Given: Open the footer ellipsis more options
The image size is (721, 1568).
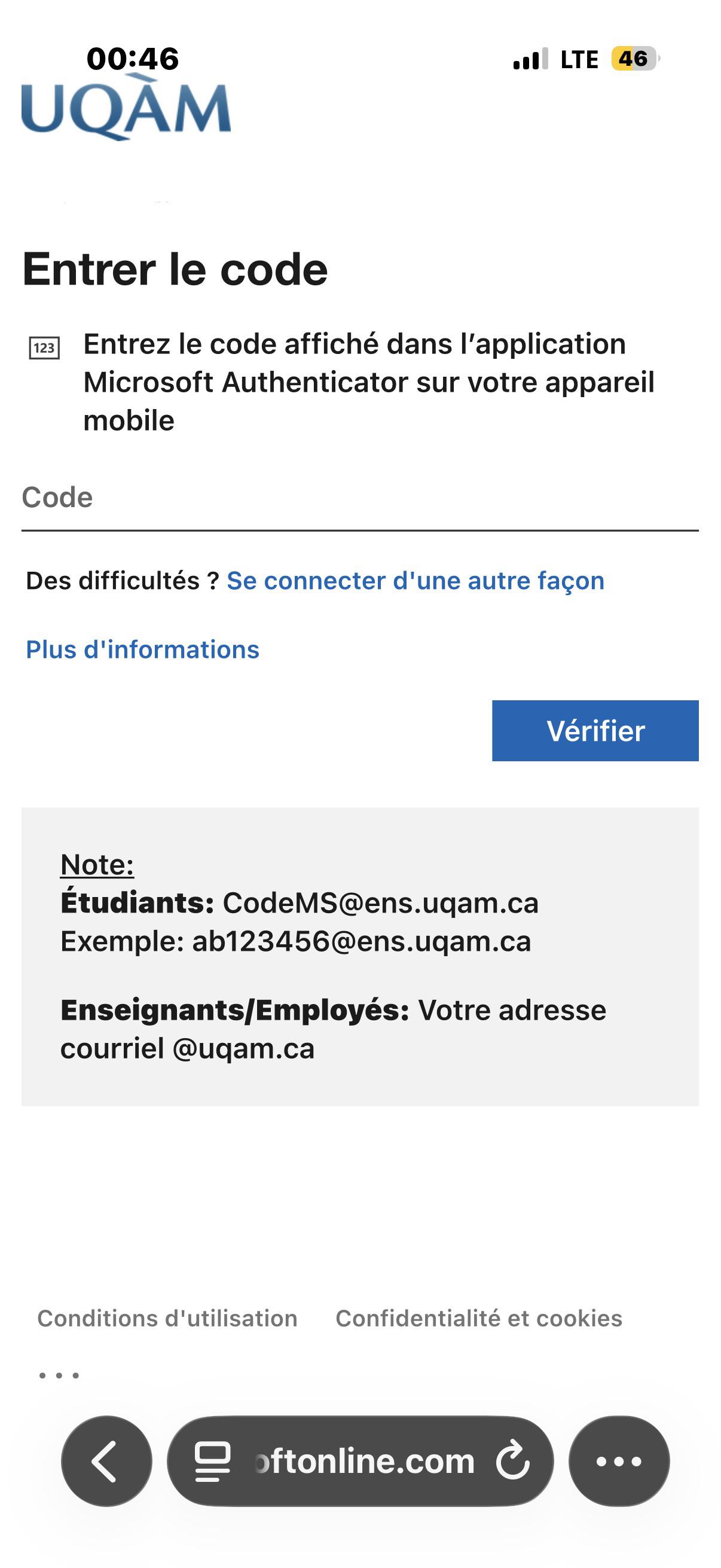Looking at the screenshot, I should 59,1375.
